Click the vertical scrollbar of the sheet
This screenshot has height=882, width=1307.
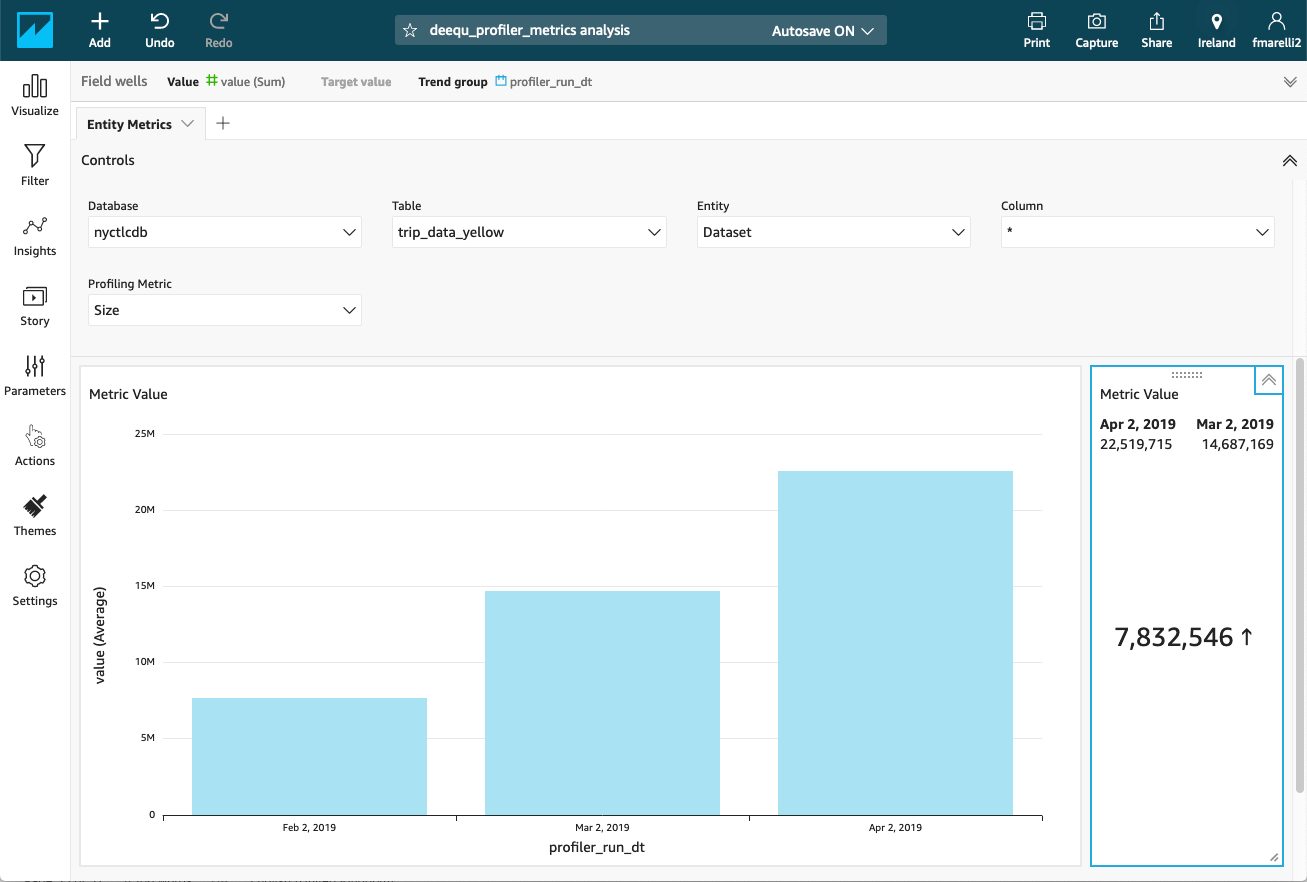coord(1300,575)
